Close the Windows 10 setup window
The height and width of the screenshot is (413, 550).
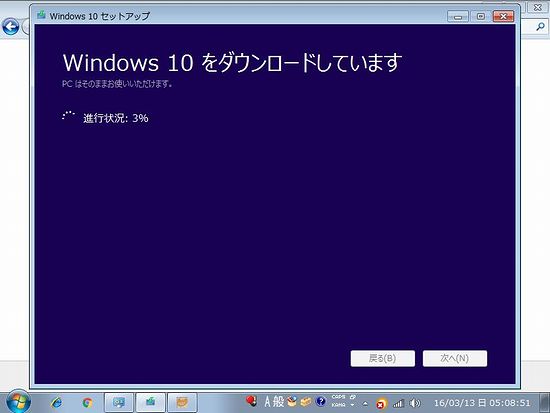coord(503,16)
